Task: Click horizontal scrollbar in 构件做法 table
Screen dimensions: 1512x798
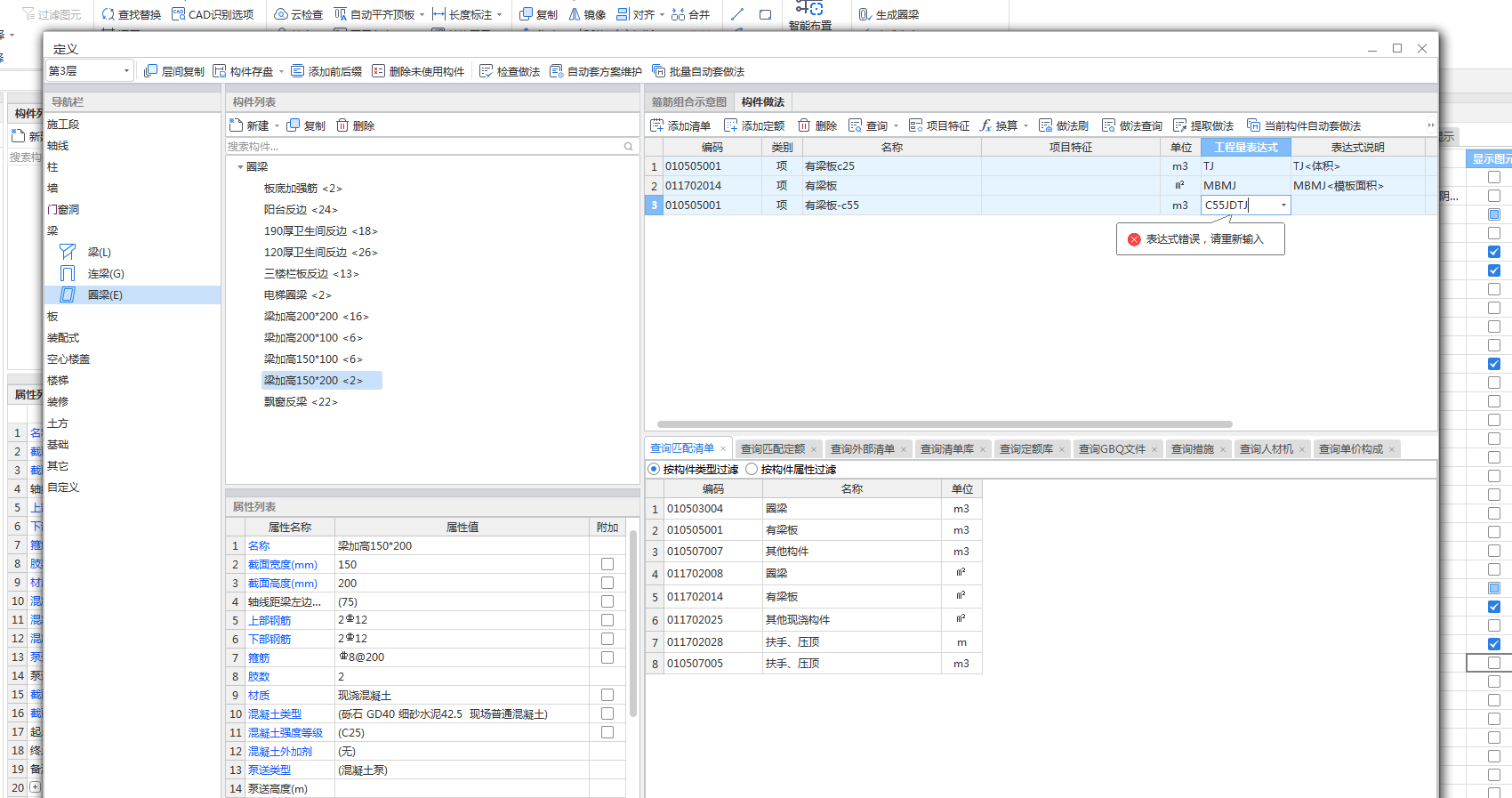Action: [945, 424]
